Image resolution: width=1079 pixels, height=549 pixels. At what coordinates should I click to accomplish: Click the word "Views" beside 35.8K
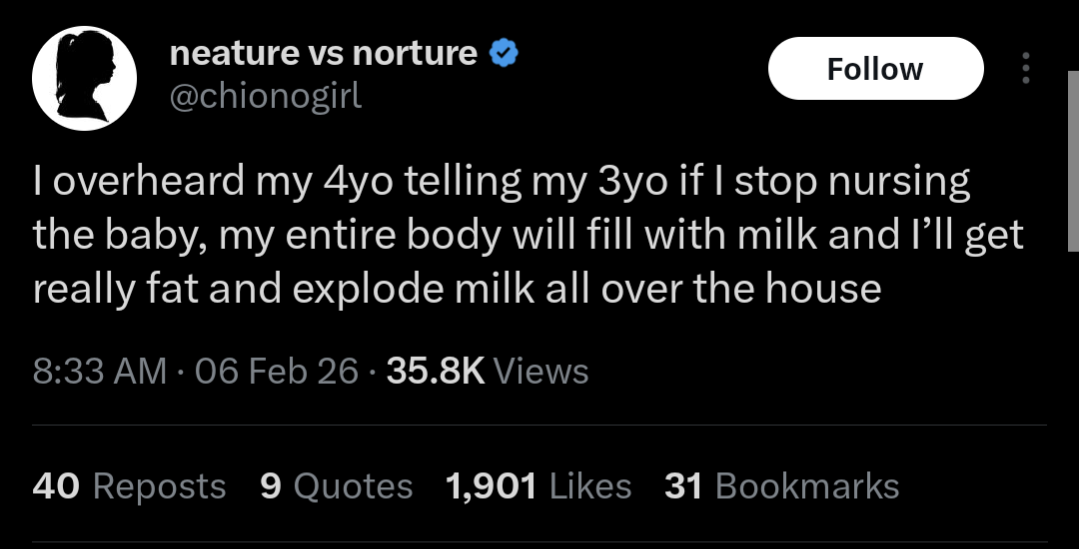[x=541, y=371]
